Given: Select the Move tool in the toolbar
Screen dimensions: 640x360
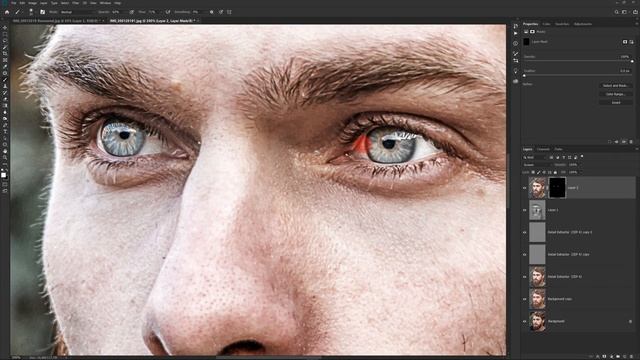Looking at the screenshot, I should click(5, 28).
